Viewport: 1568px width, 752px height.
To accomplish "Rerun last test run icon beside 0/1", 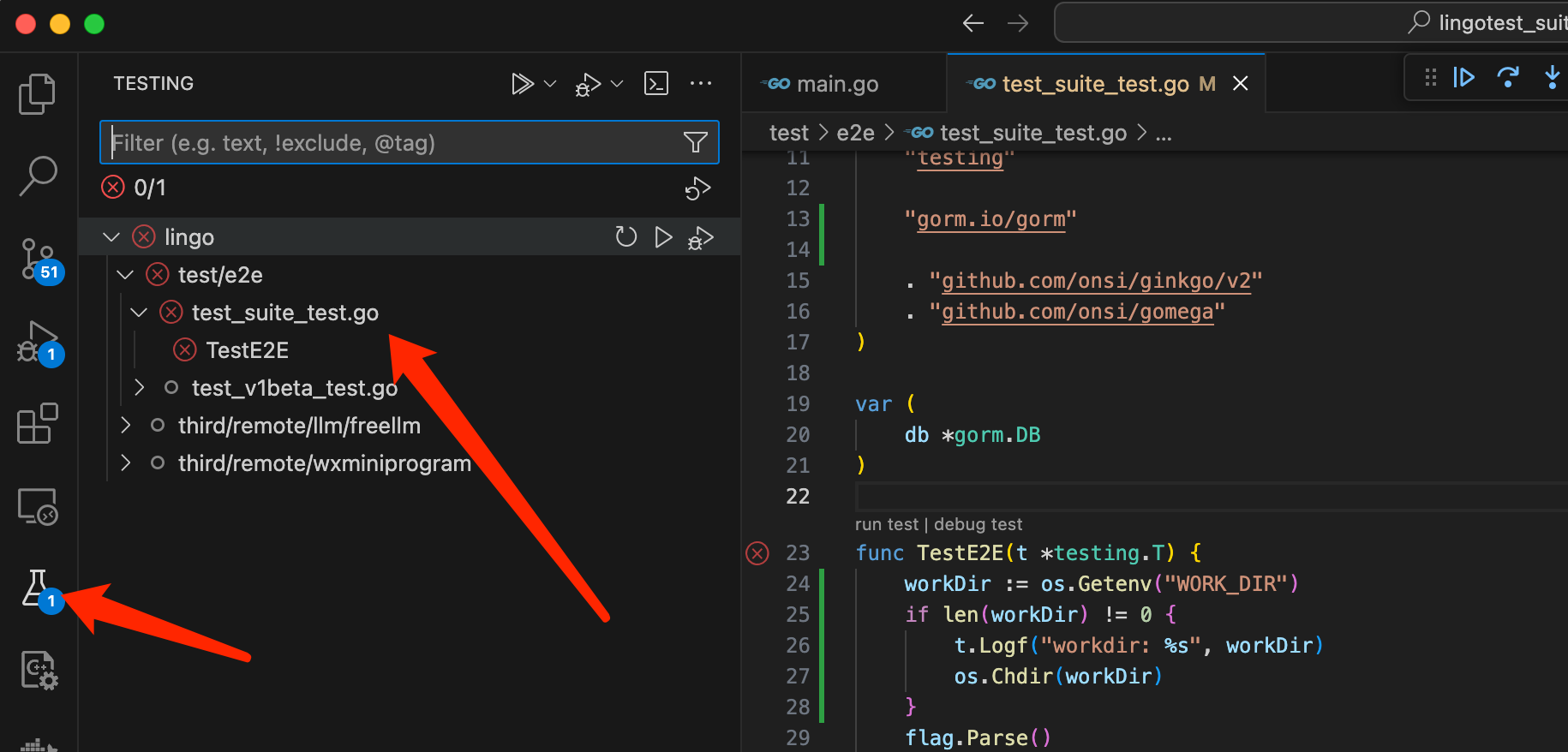I will (697, 188).
